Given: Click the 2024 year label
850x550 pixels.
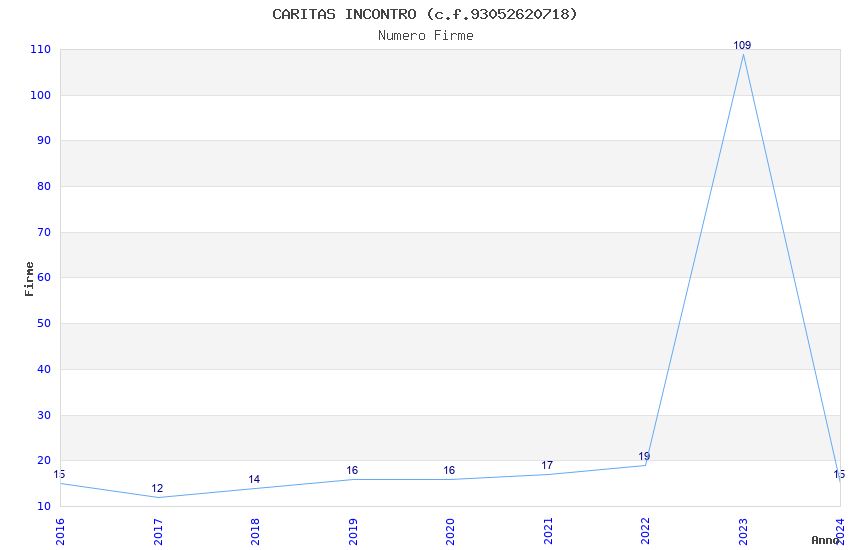Looking at the screenshot, I should point(840,532).
